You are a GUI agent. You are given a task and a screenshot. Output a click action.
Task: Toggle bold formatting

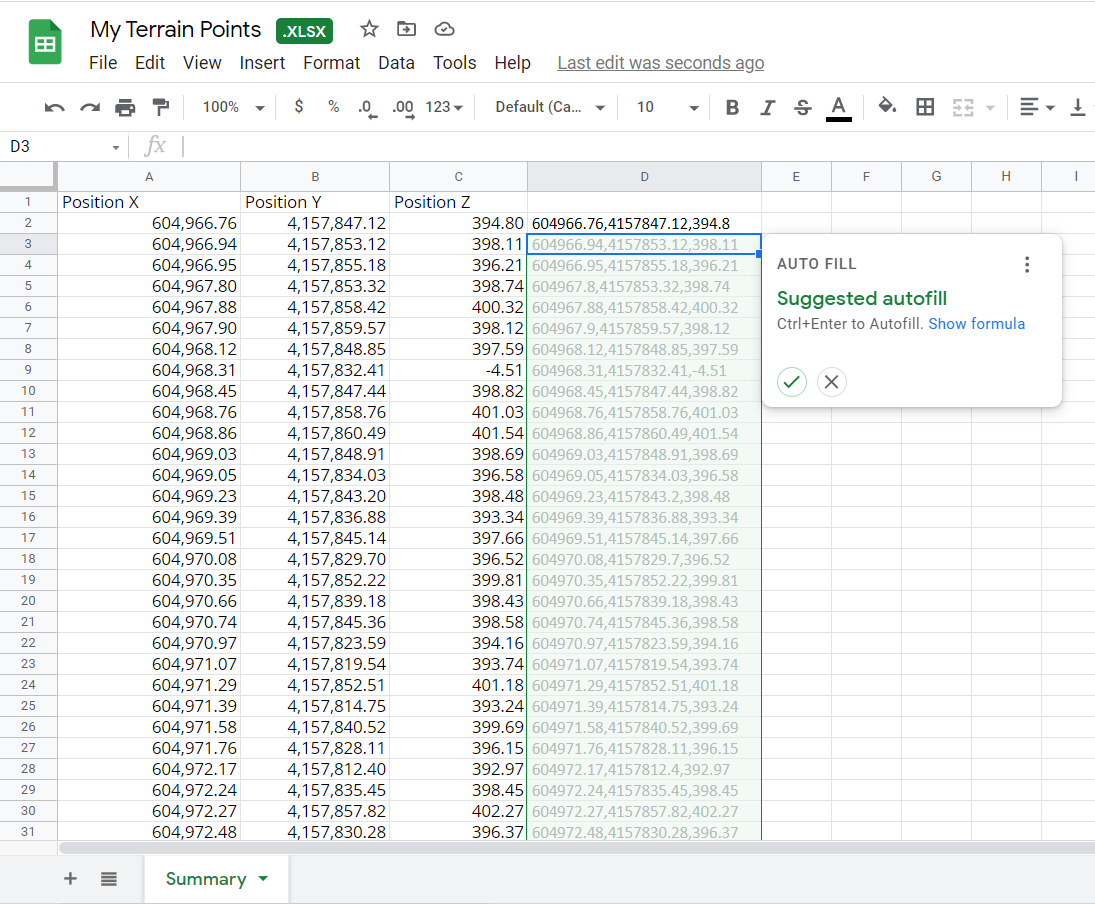(733, 108)
